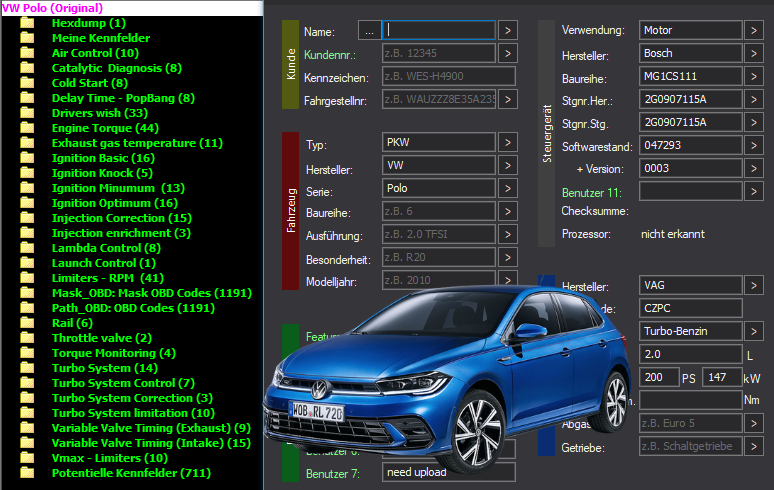Click the Ausführung arrow button
The width and height of the screenshot is (774, 490).
pyautogui.click(x=507, y=234)
